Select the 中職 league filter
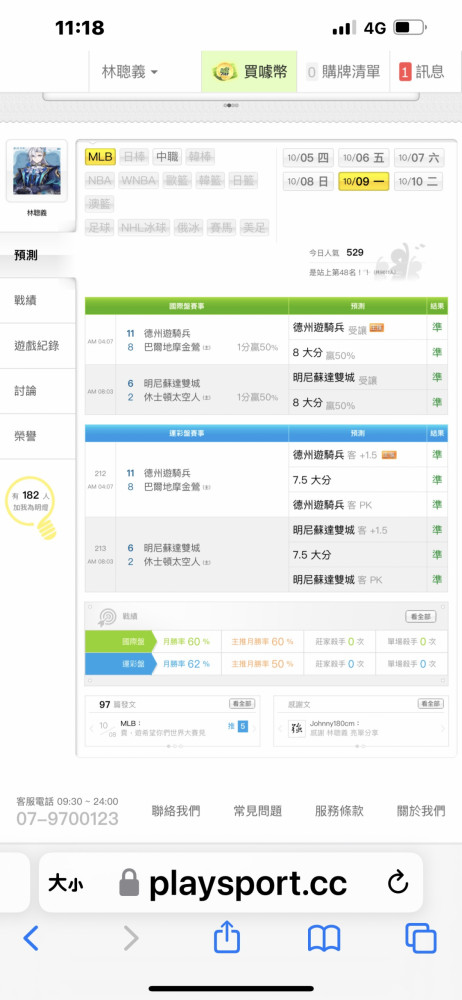The height and width of the screenshot is (1000, 462). pos(168,157)
